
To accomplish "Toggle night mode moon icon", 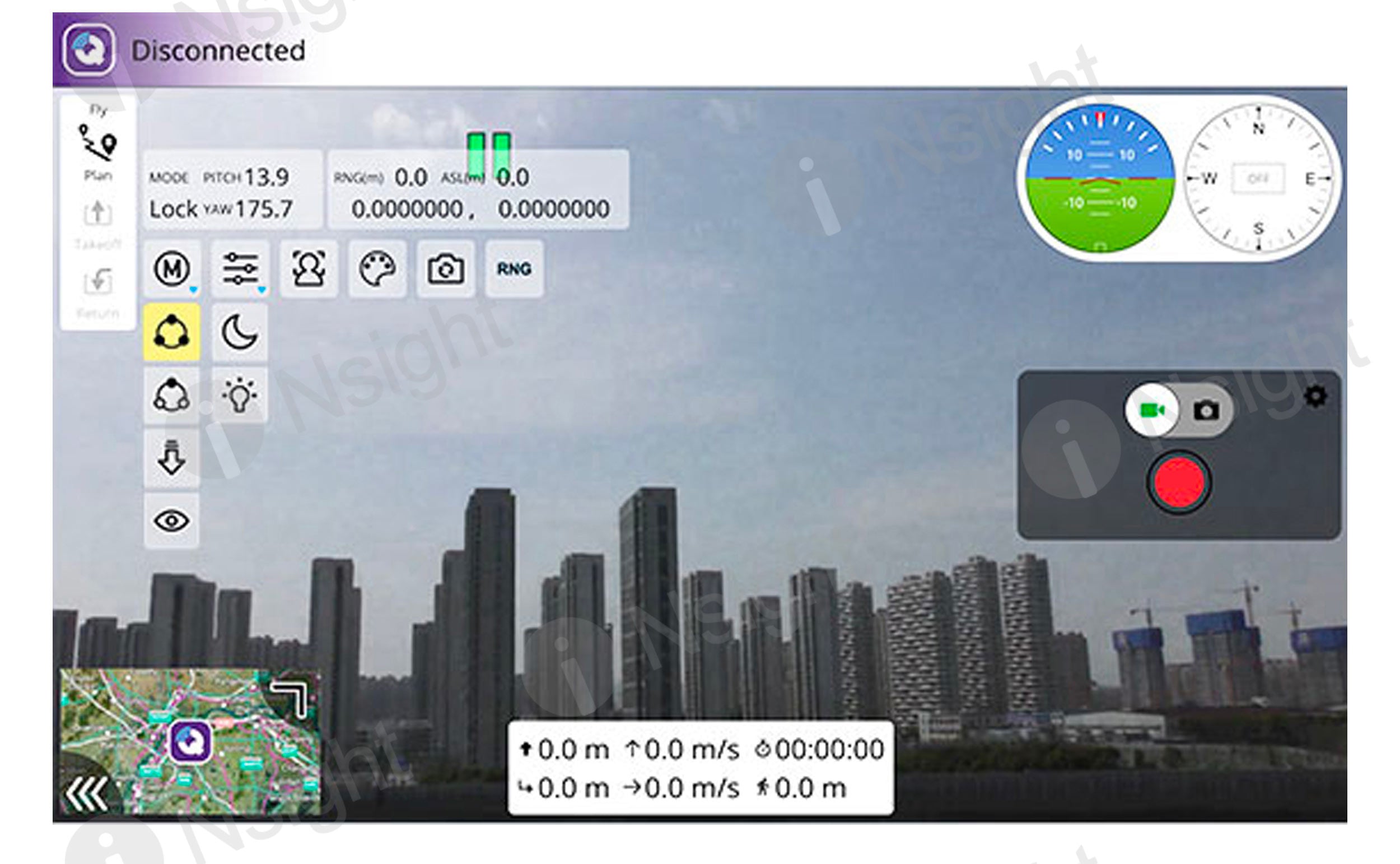I will (239, 333).
